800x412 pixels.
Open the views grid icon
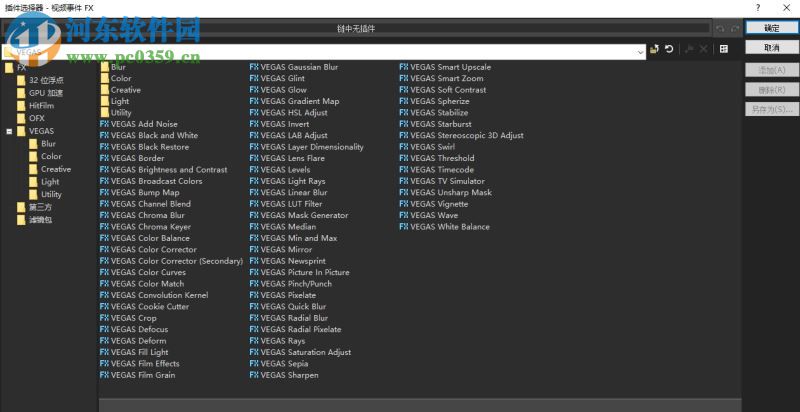723,49
